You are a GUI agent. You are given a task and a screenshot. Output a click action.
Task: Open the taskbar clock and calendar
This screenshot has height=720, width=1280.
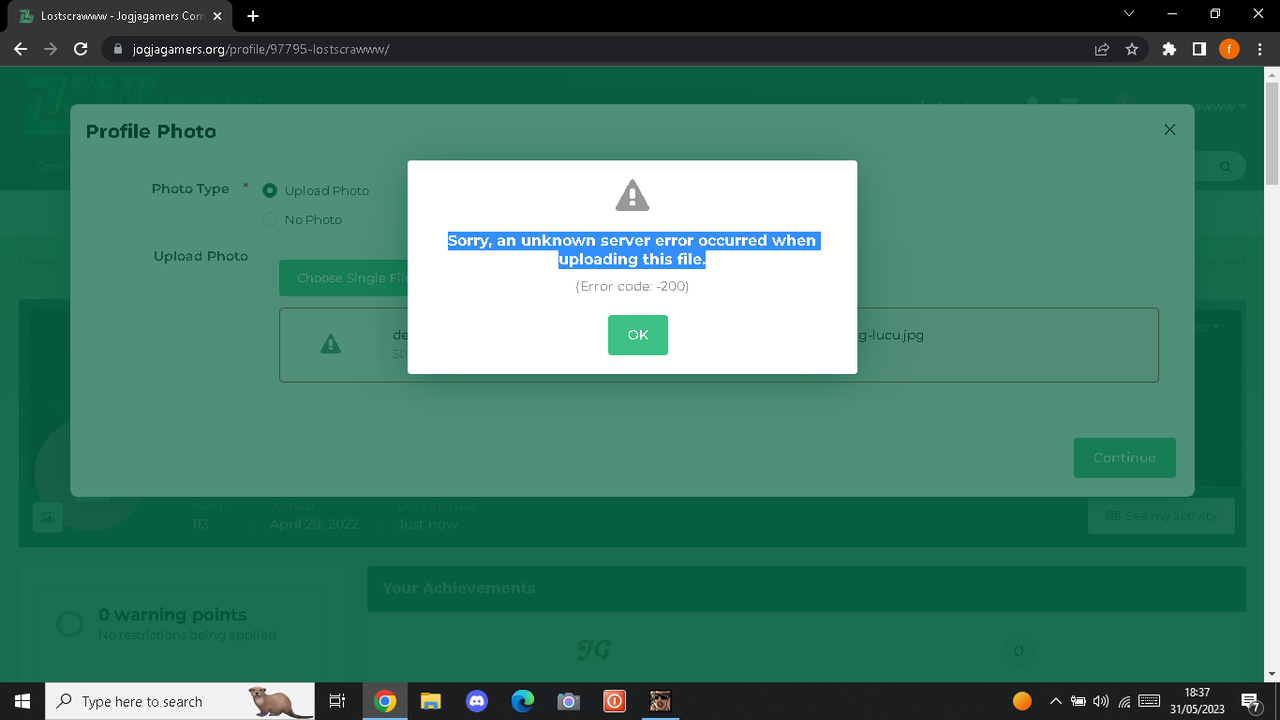[x=1197, y=701]
